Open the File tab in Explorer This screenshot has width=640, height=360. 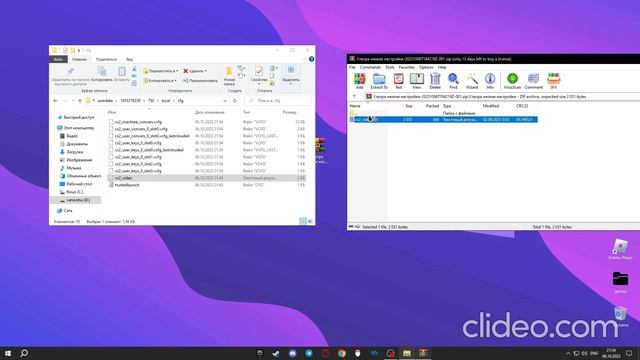(x=58, y=60)
